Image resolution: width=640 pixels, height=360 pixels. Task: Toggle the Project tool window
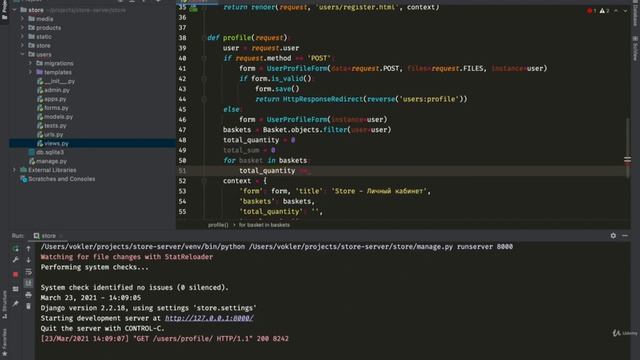4,11
